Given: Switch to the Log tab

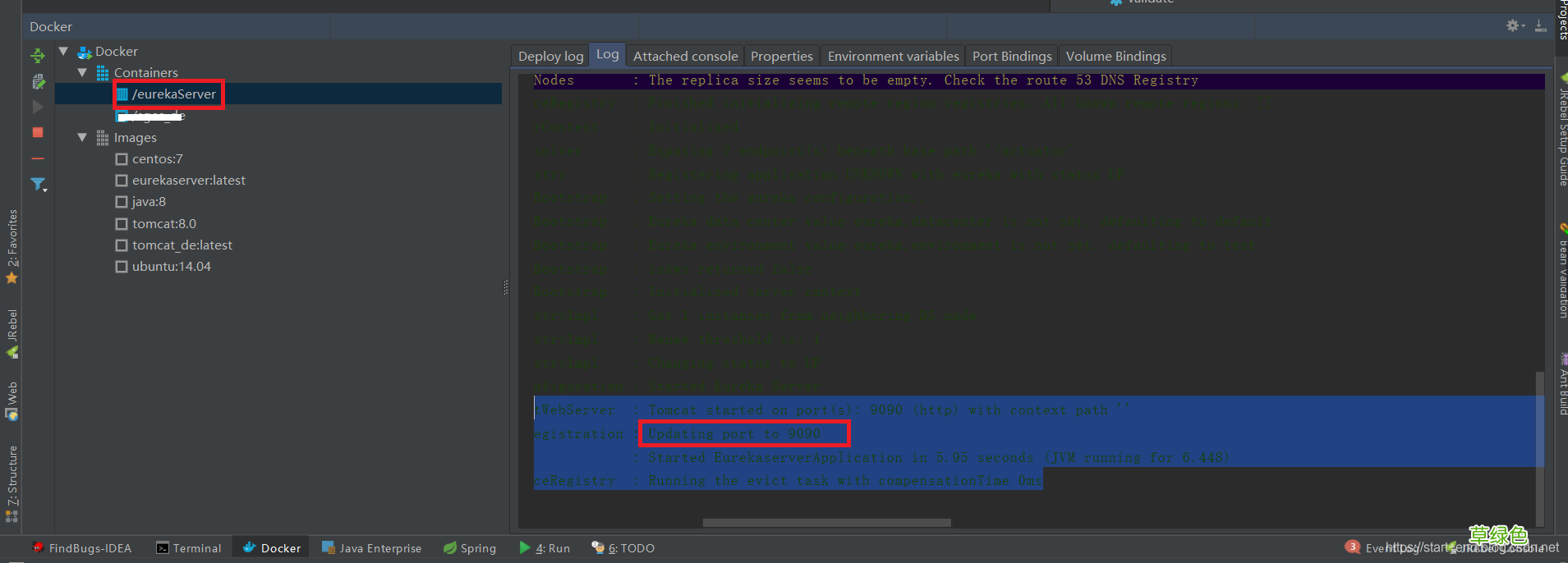Looking at the screenshot, I should pyautogui.click(x=608, y=54).
